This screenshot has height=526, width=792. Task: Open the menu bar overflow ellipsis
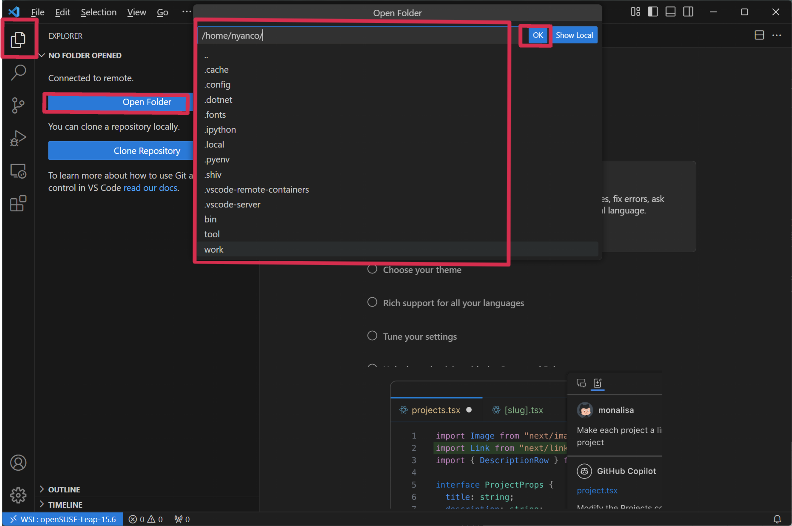point(186,12)
